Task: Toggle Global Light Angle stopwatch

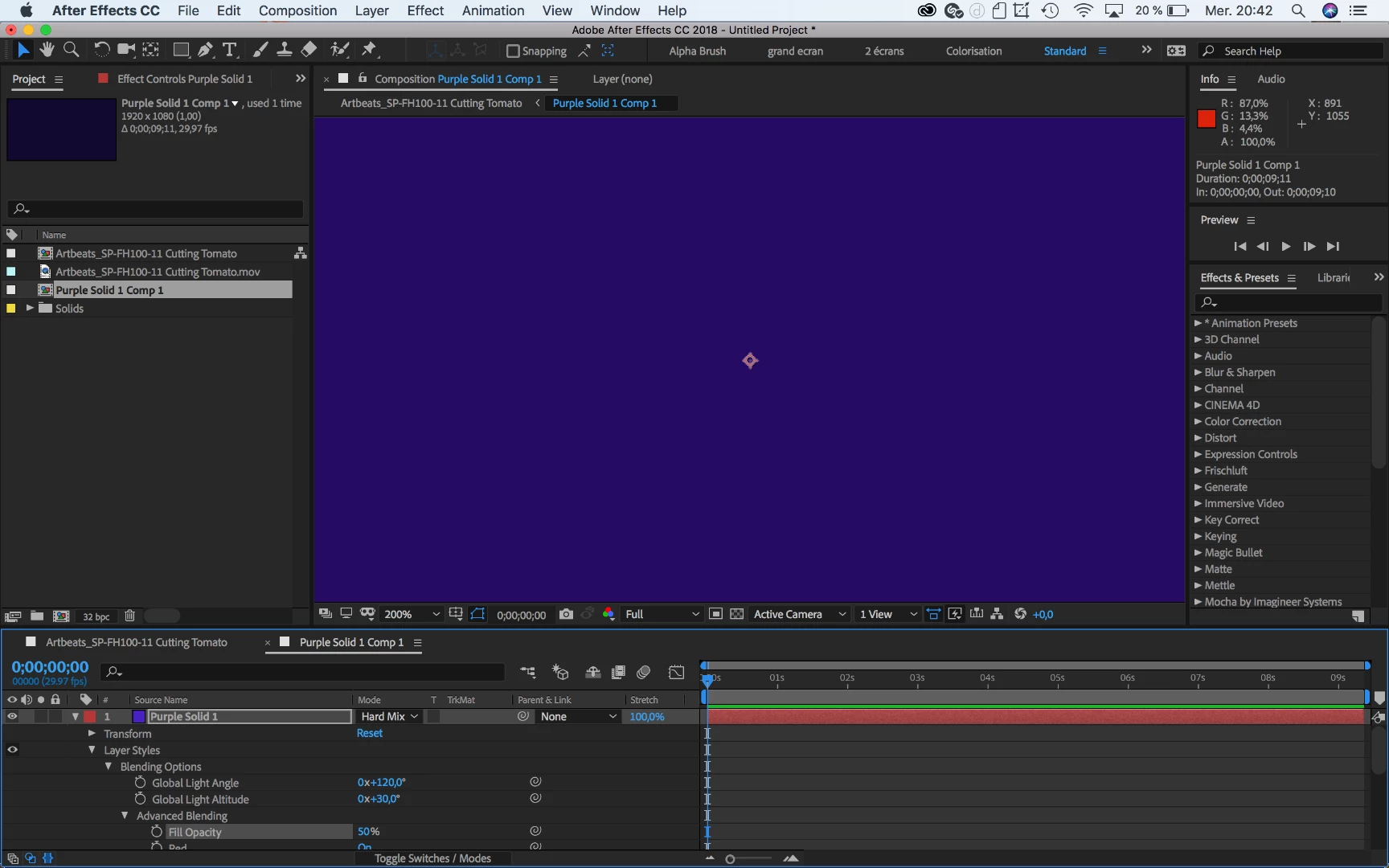Action: 141,783
